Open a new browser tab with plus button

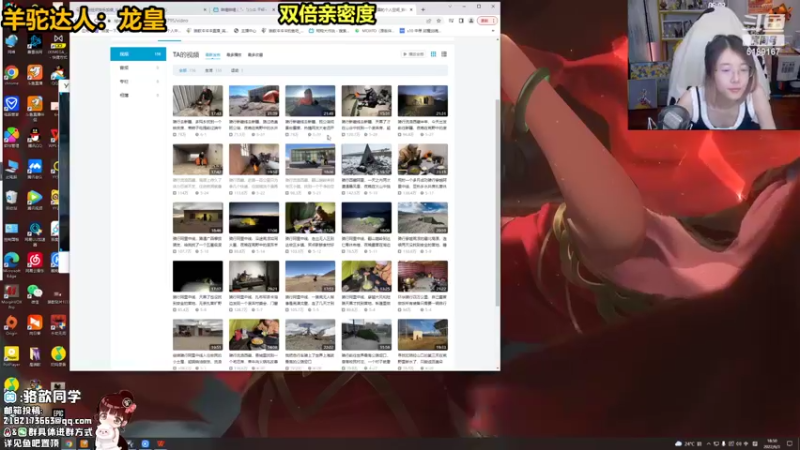tap(423, 9)
